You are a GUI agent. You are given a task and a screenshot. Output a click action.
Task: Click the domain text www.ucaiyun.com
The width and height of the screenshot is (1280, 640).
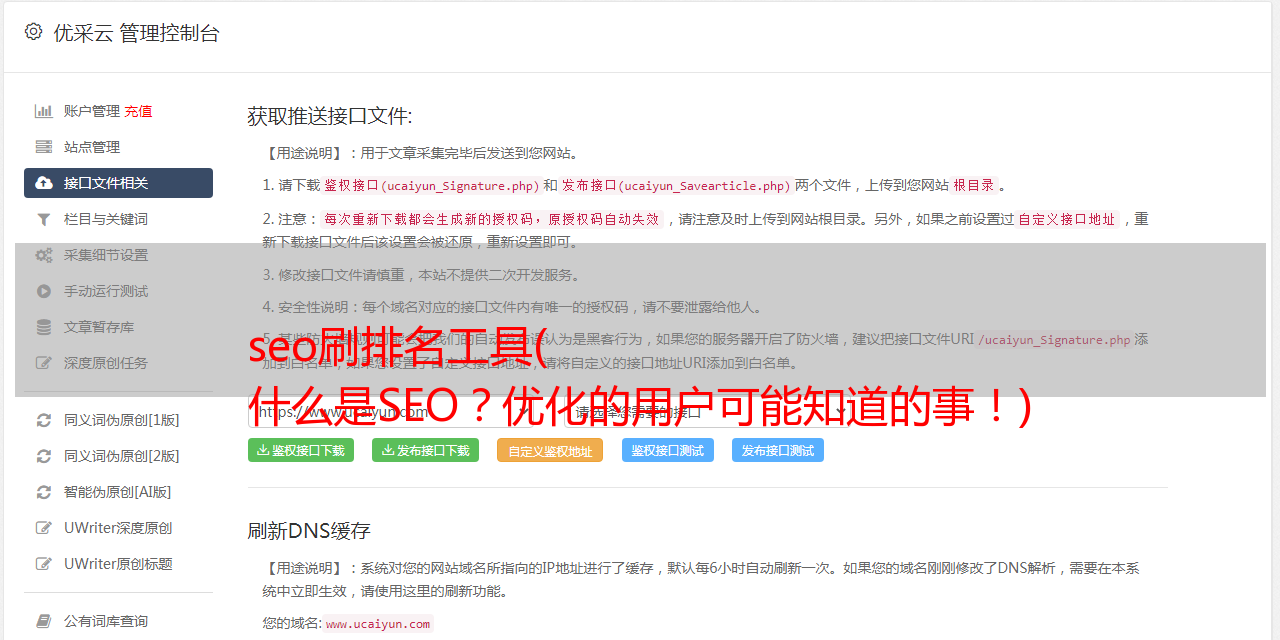click(378, 623)
